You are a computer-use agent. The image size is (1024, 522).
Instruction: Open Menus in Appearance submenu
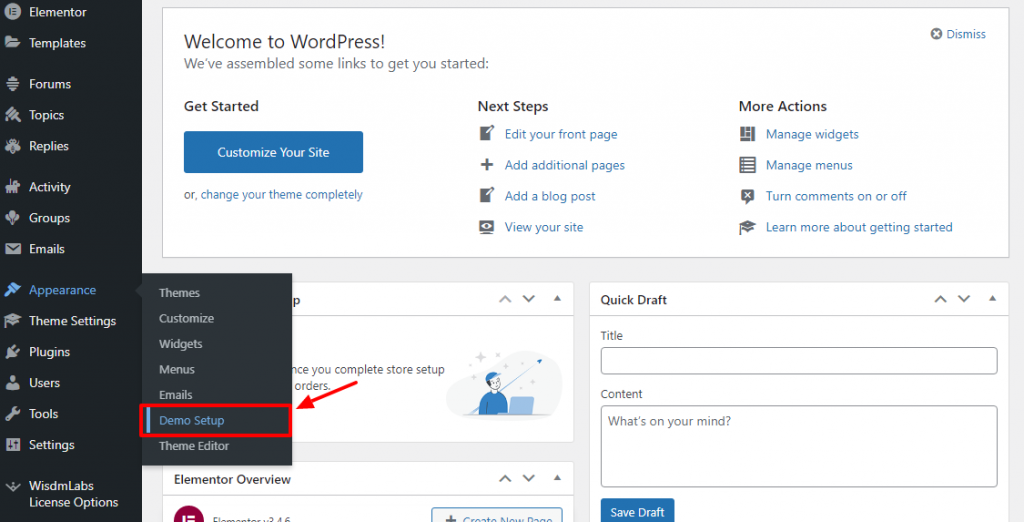point(177,369)
